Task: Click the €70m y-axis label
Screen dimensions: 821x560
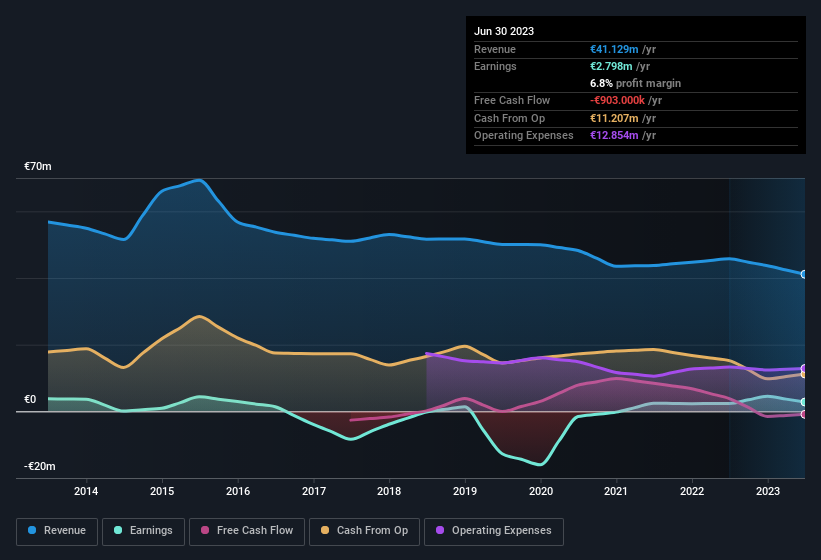Action: tap(38, 166)
